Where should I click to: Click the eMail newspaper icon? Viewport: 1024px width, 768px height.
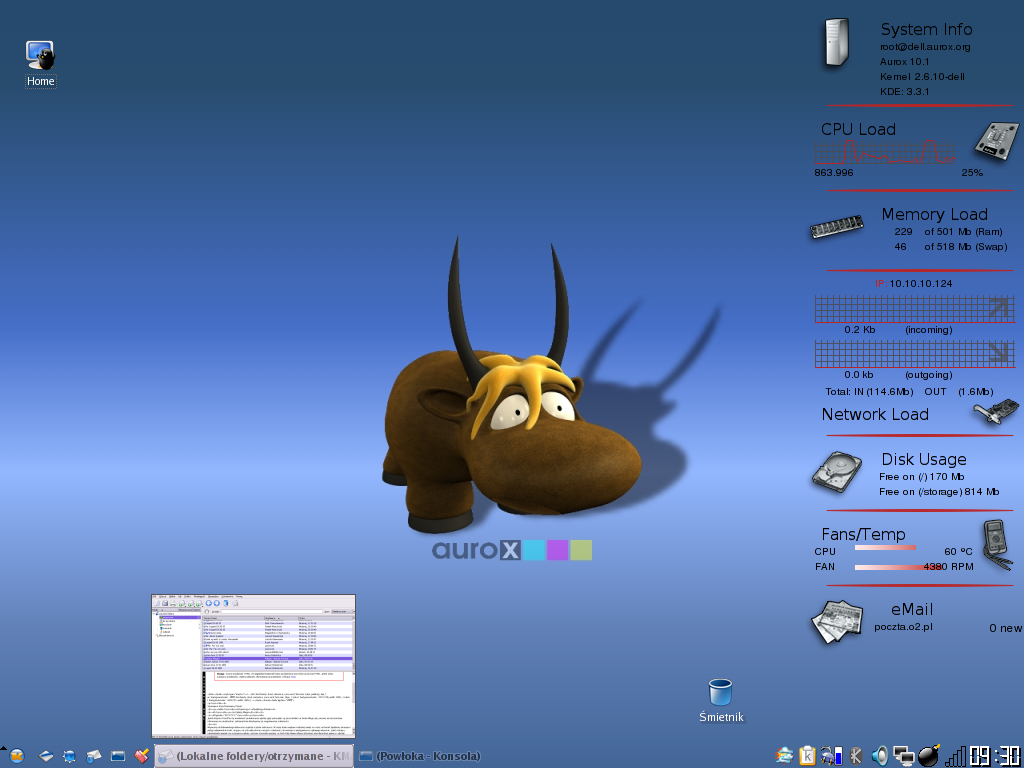click(x=837, y=621)
